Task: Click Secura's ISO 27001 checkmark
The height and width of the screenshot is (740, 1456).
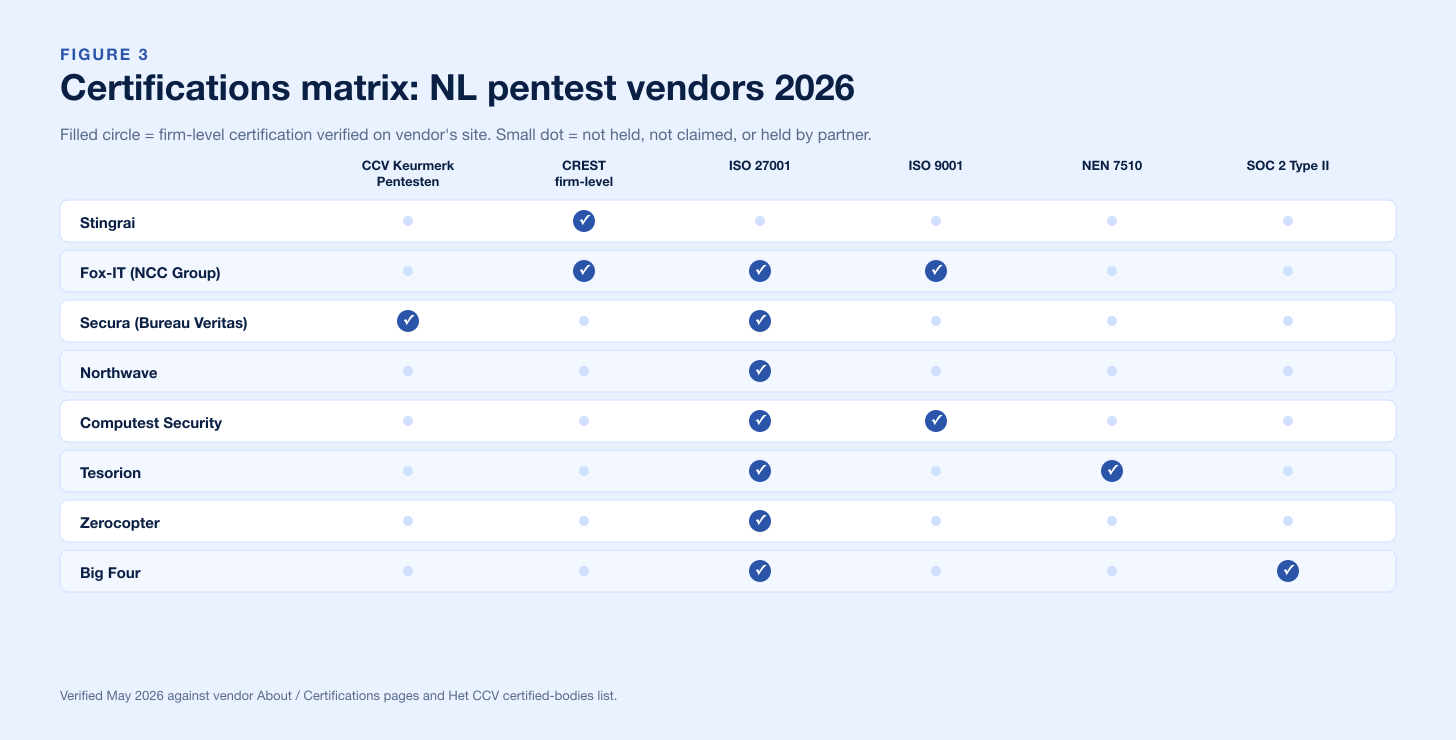Action: pyautogui.click(x=760, y=321)
